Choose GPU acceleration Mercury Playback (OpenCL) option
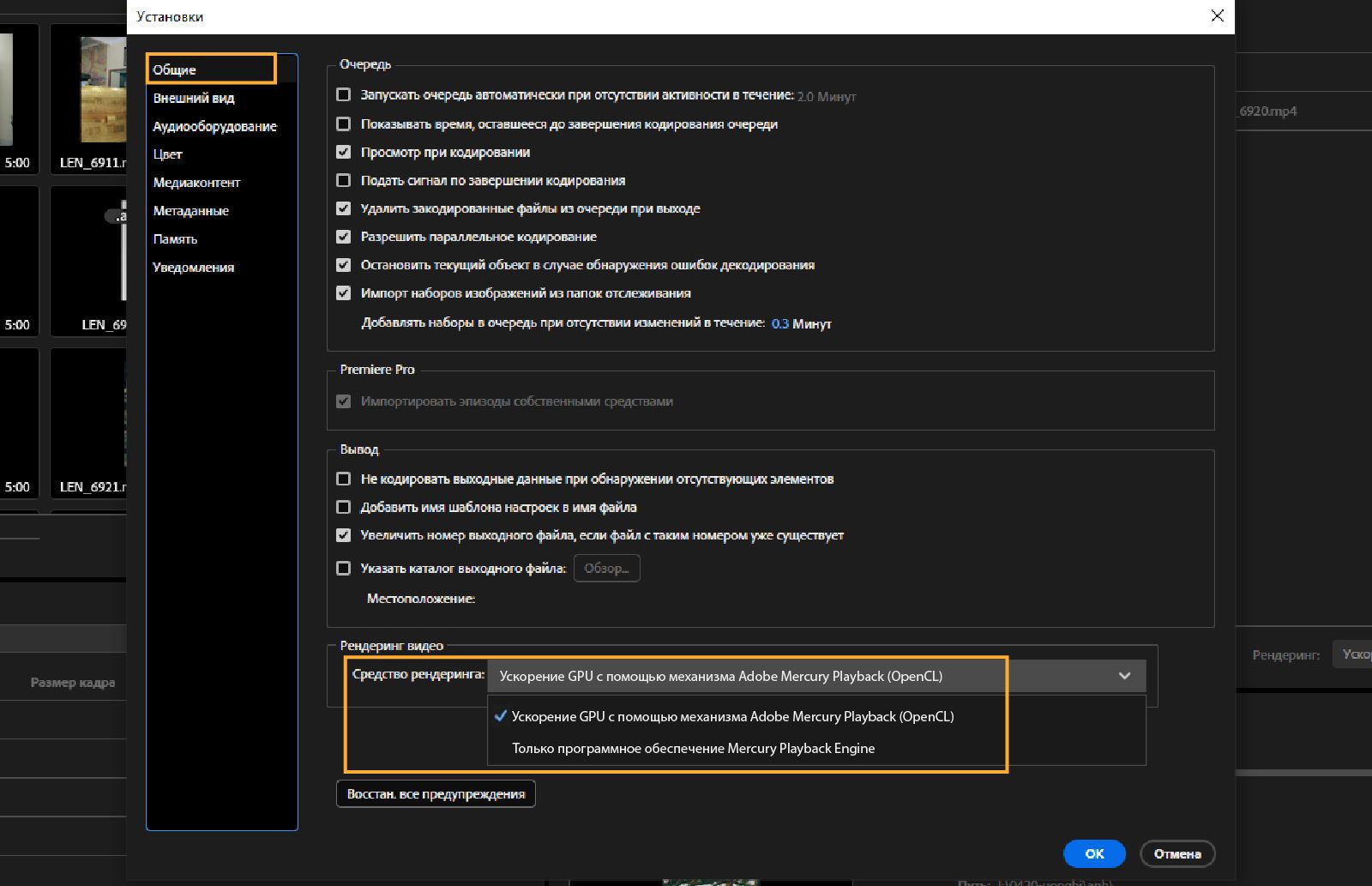Viewport: 1372px width, 886px height. 816,716
